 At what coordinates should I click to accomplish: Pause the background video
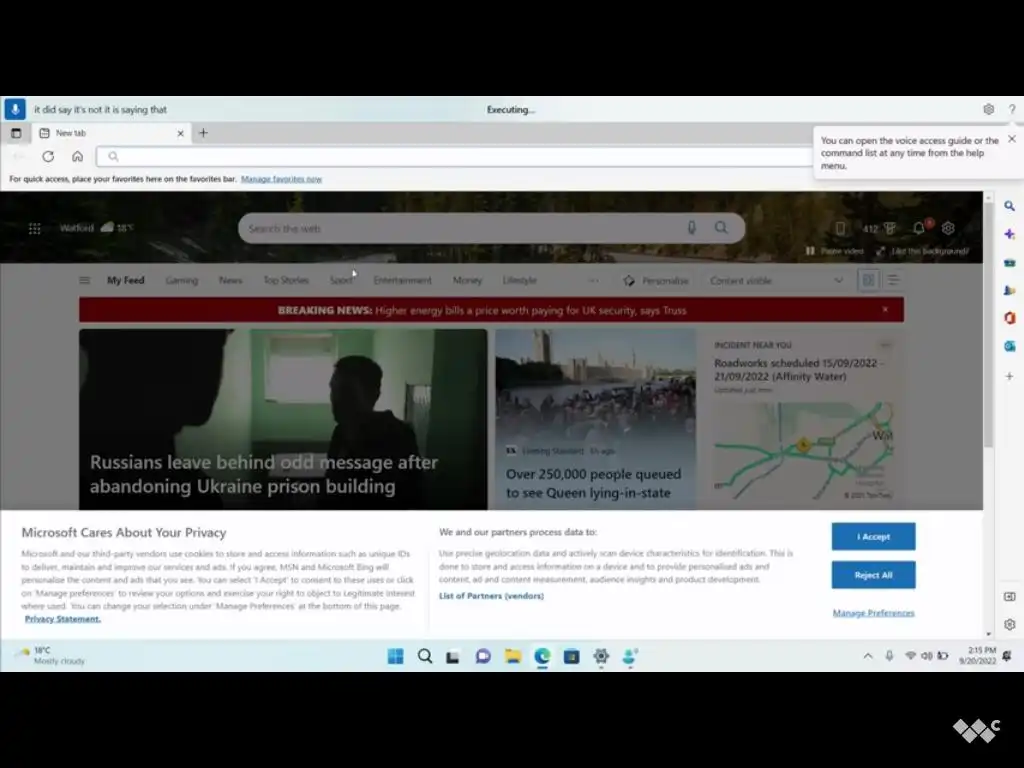tap(835, 251)
